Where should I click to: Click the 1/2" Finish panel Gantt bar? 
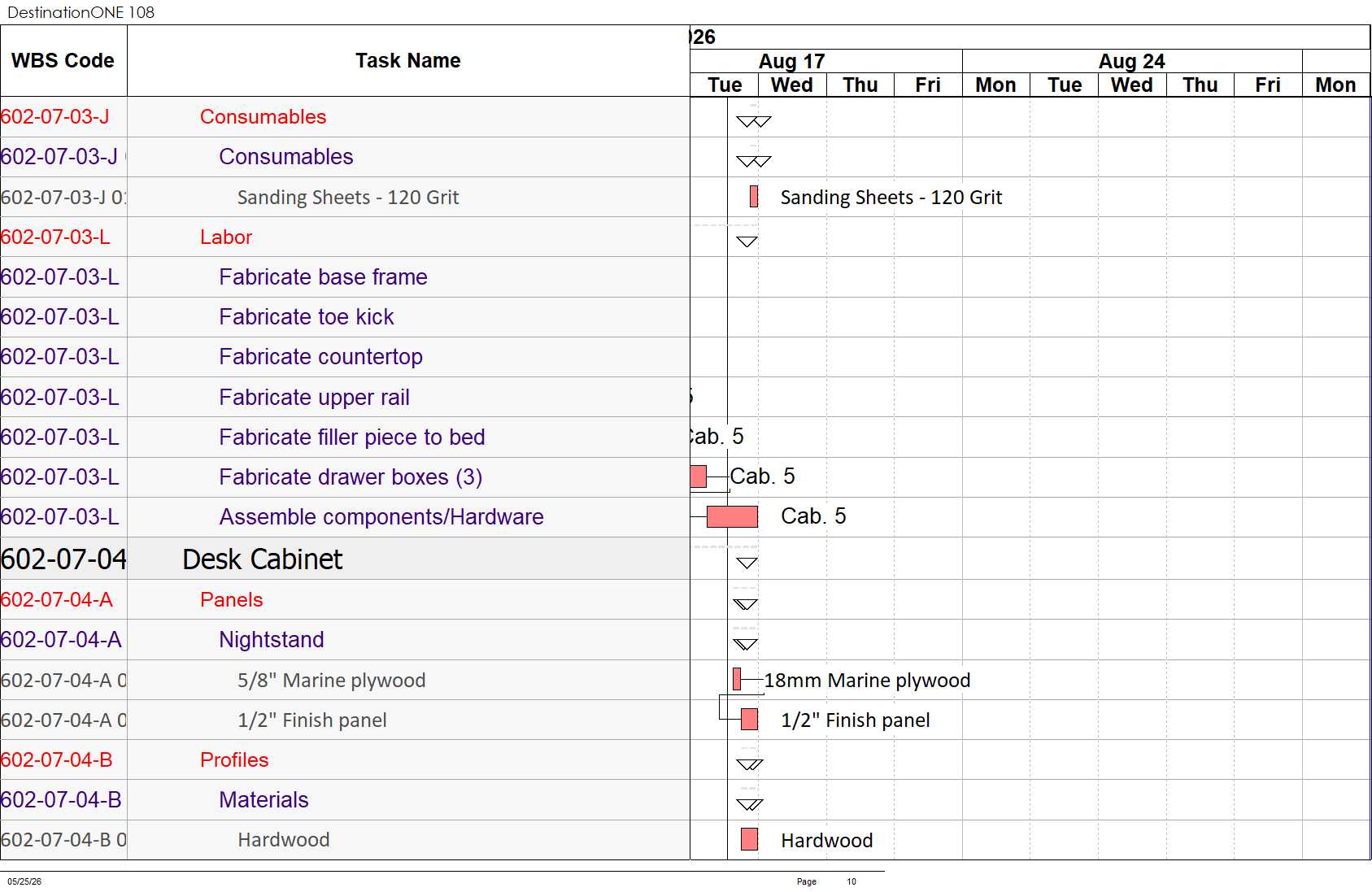pos(750,720)
